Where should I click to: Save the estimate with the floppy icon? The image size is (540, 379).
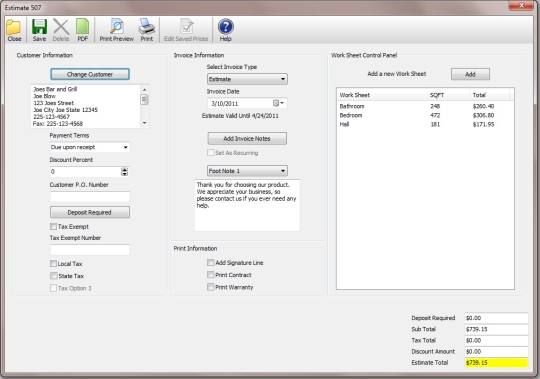(x=39, y=27)
